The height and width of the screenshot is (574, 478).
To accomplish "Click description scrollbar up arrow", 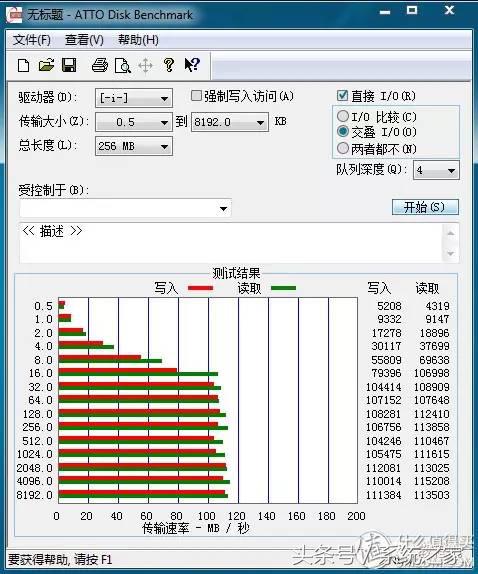I will (x=451, y=233).
